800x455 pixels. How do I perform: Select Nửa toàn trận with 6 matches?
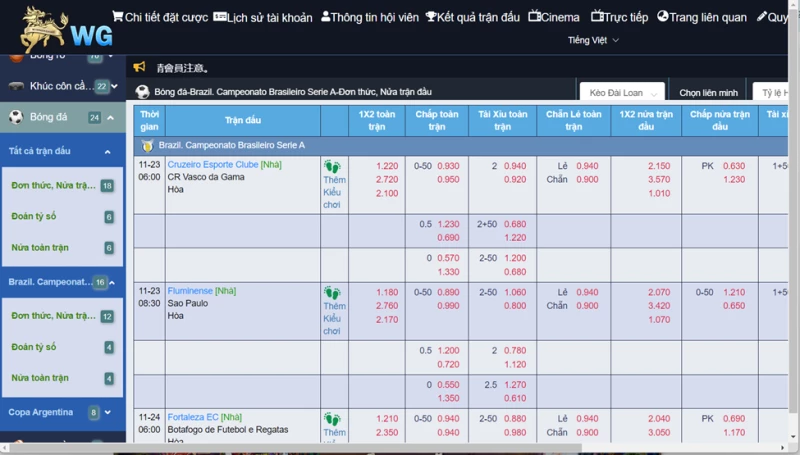coord(62,248)
